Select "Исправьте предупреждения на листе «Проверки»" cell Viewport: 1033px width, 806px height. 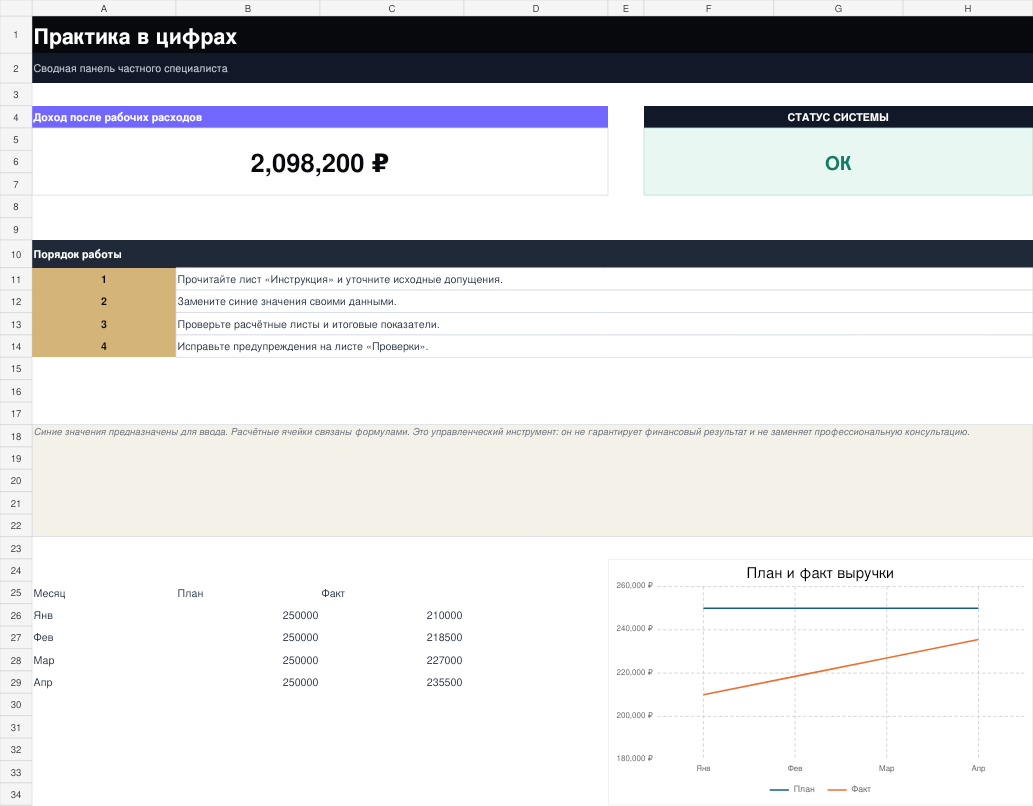coord(604,347)
